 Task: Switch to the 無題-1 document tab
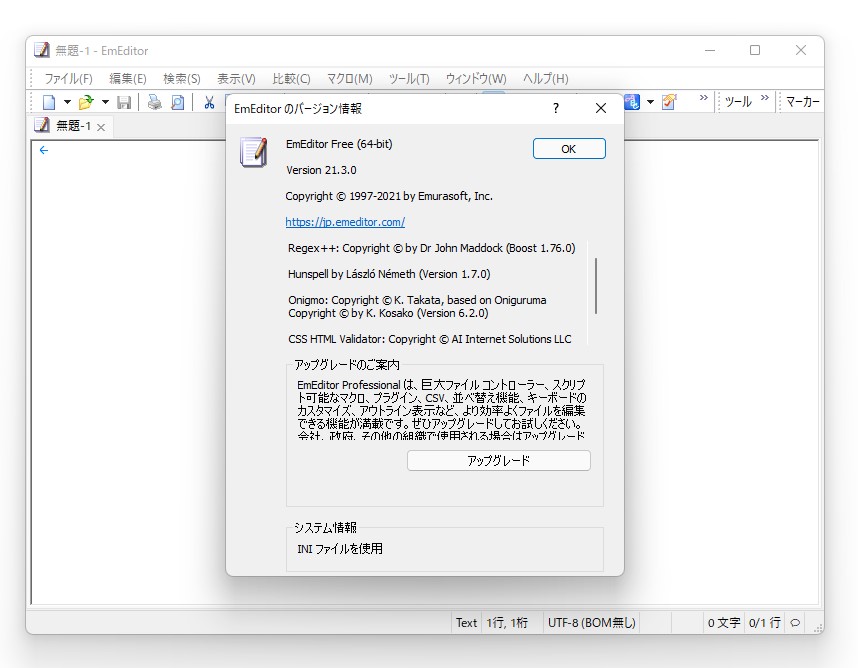click(73, 126)
